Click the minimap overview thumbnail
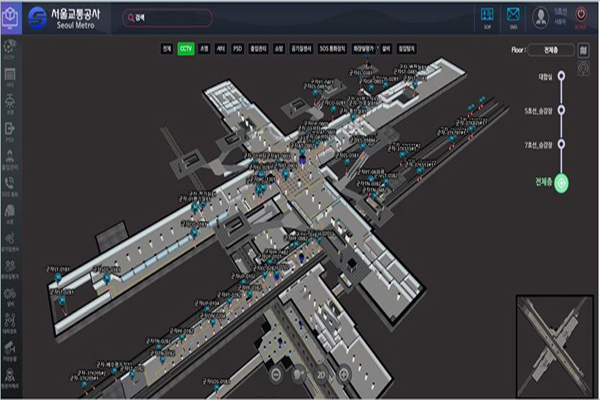This screenshot has height=400, width=600. pyautogui.click(x=555, y=343)
